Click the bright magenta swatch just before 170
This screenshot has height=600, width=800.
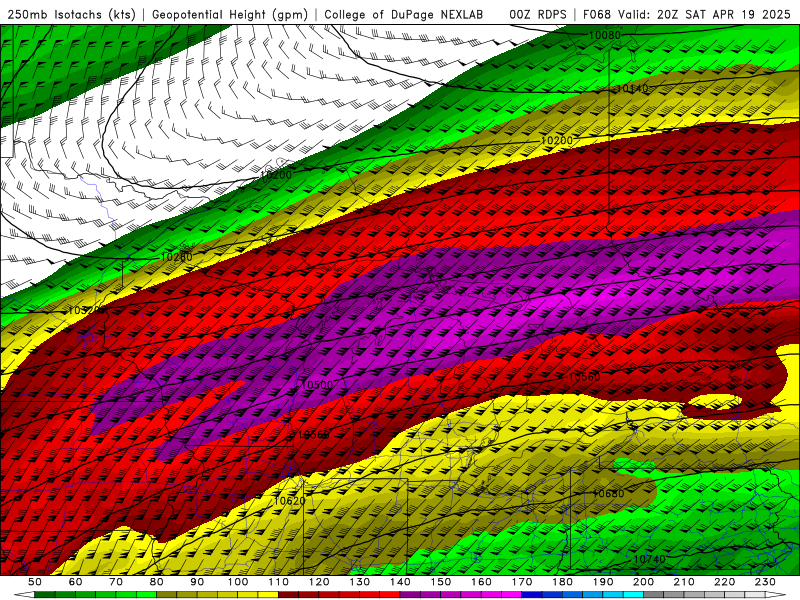click(x=511, y=594)
